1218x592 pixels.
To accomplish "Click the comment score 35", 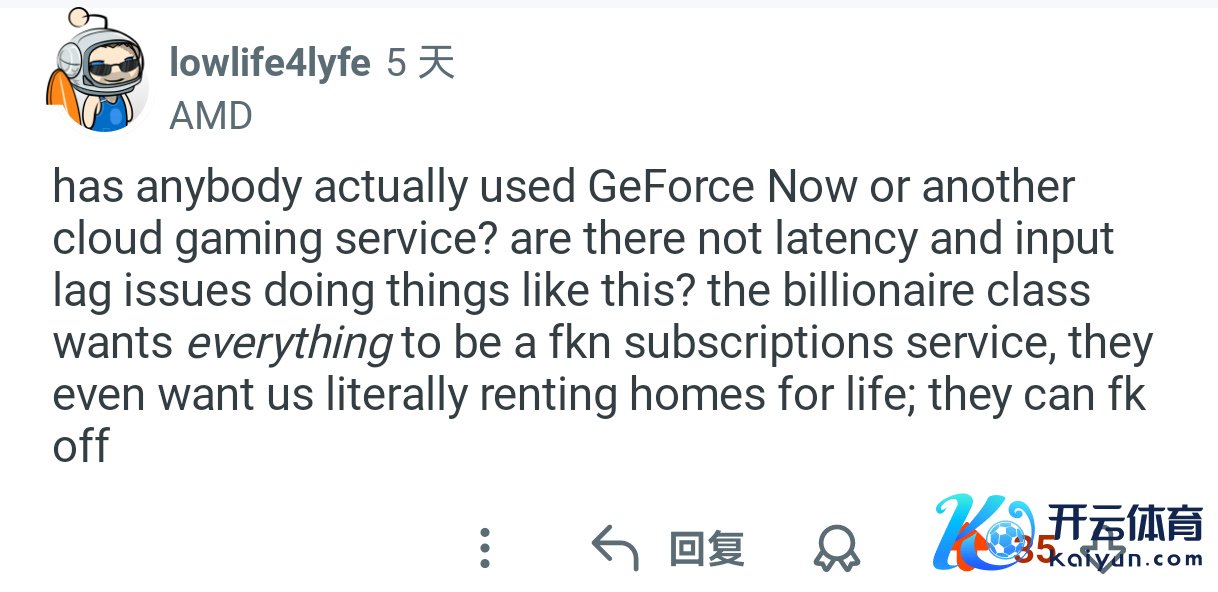I will pos(1033,549).
